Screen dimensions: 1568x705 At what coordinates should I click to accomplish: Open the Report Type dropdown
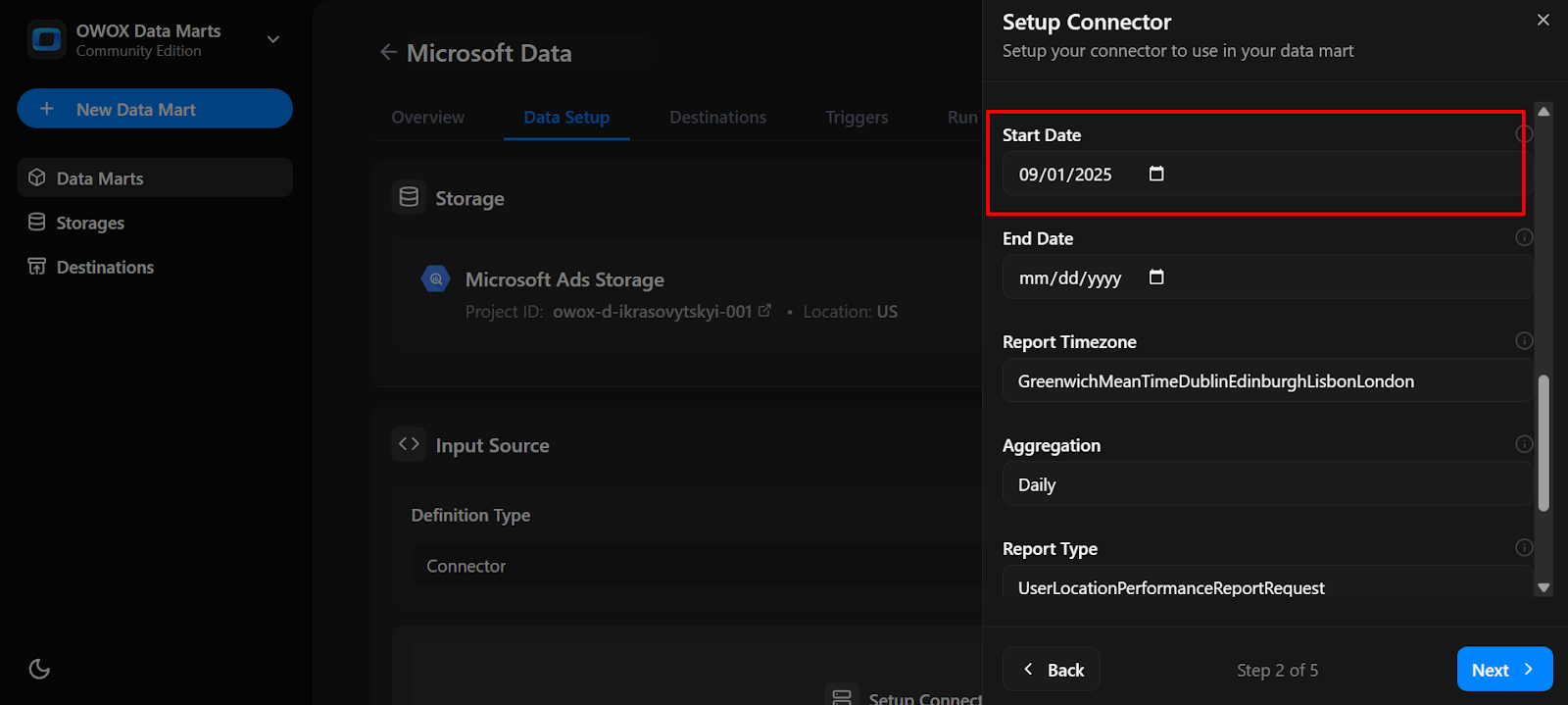click(x=1264, y=586)
